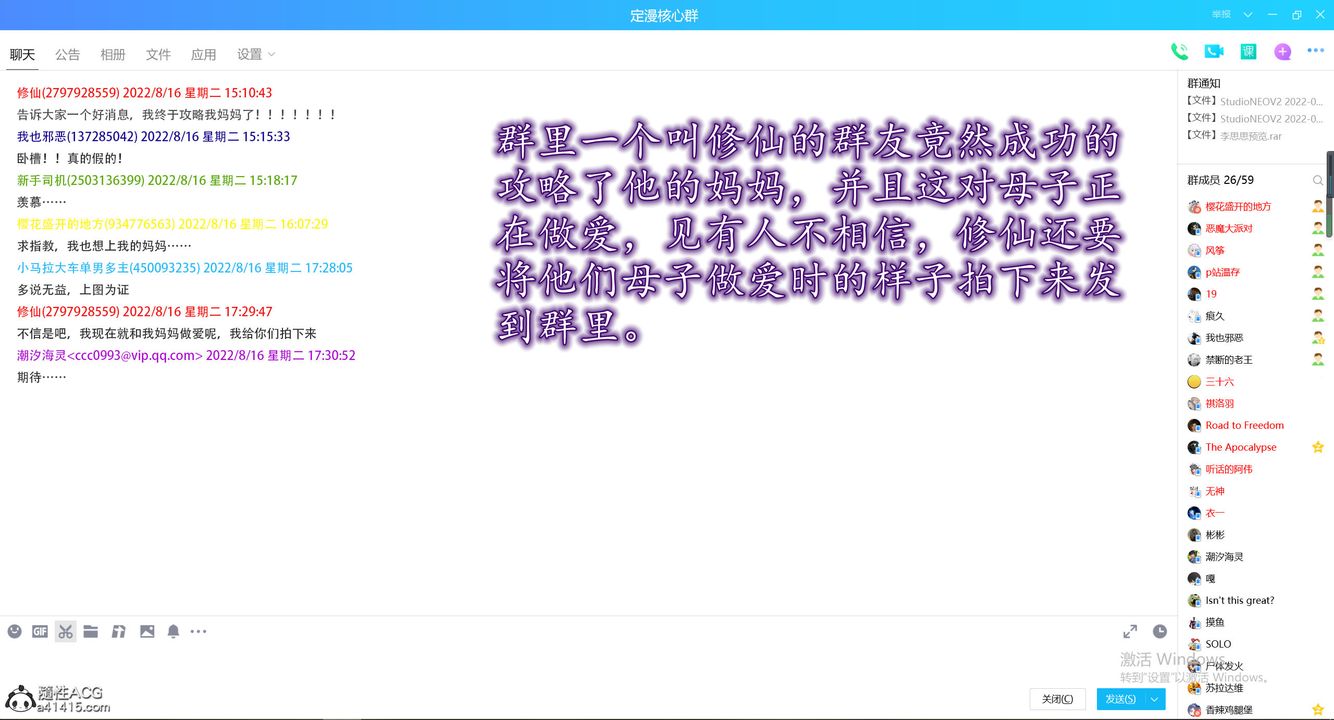Expand the 设置 dropdown menu
Viewport: 1334px width, 720px height.
pos(256,54)
